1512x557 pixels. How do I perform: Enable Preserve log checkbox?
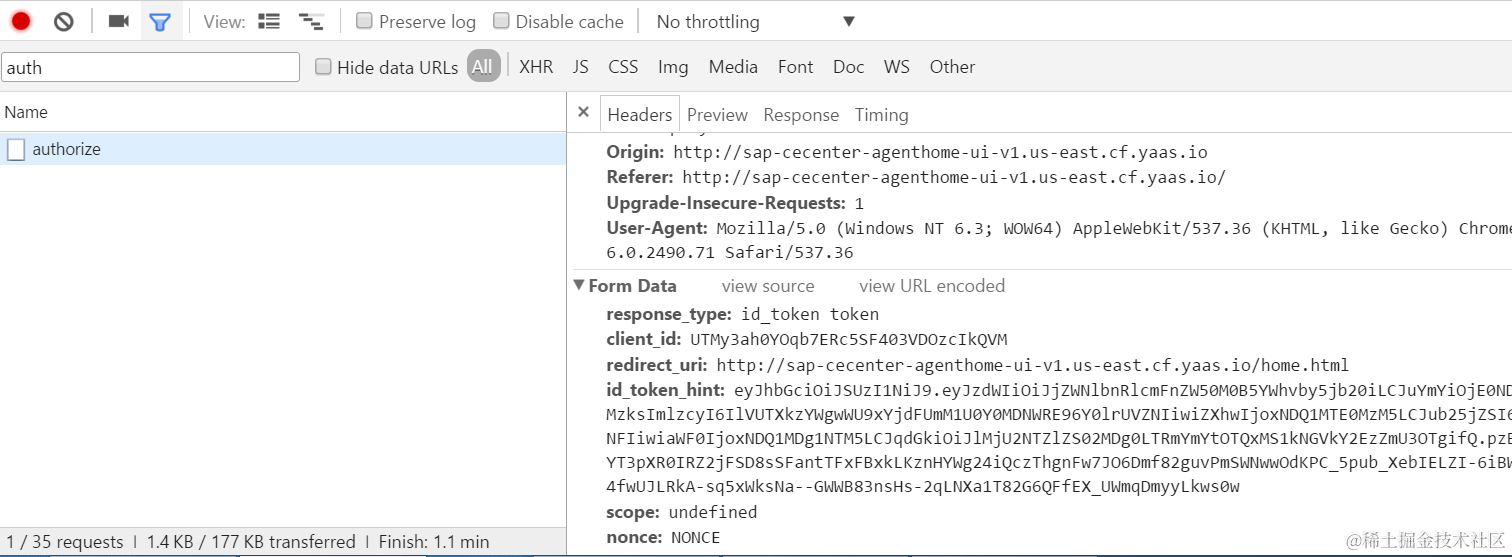365,21
